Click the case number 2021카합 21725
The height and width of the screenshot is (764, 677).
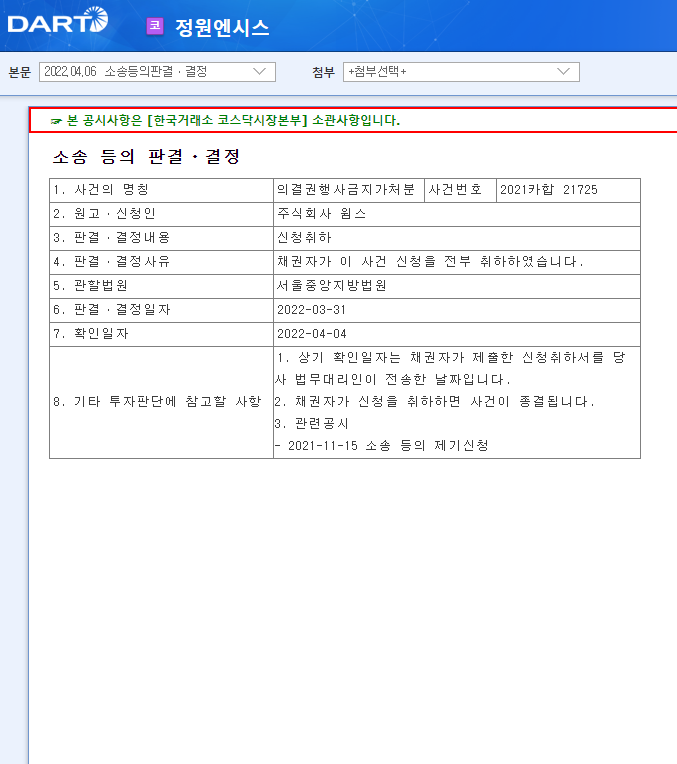click(549, 190)
